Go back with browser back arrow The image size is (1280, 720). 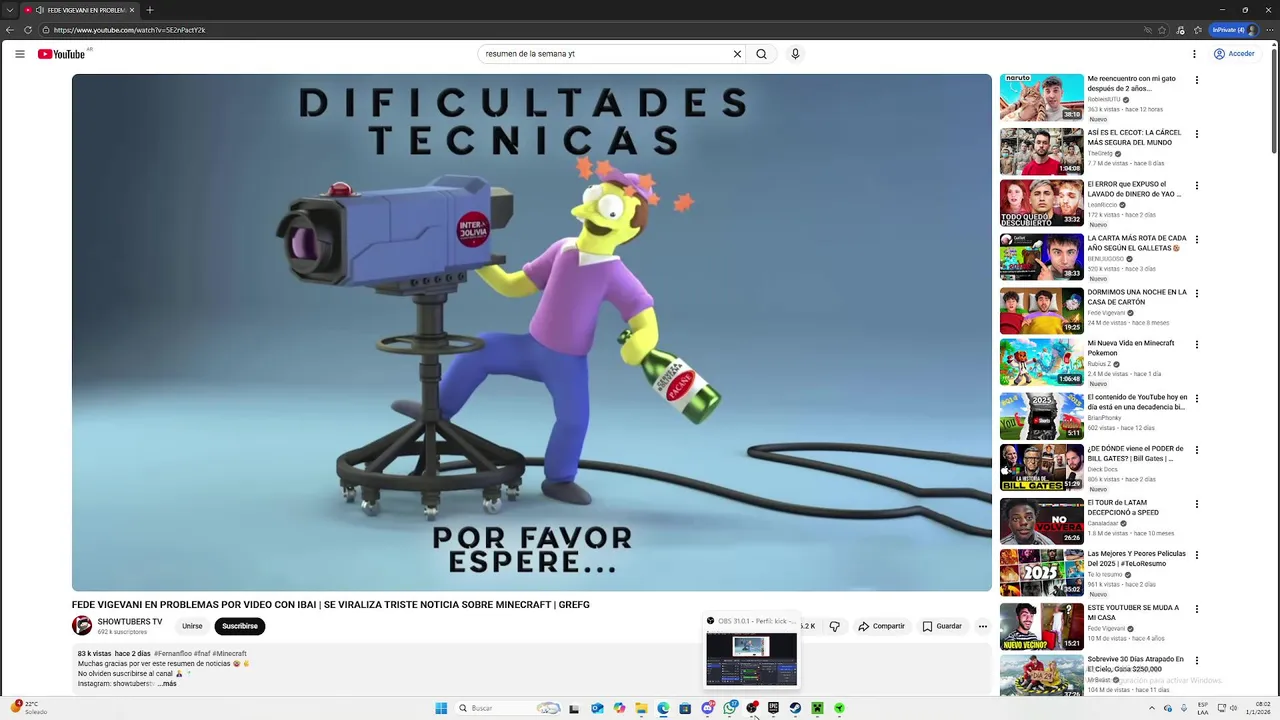(x=10, y=30)
